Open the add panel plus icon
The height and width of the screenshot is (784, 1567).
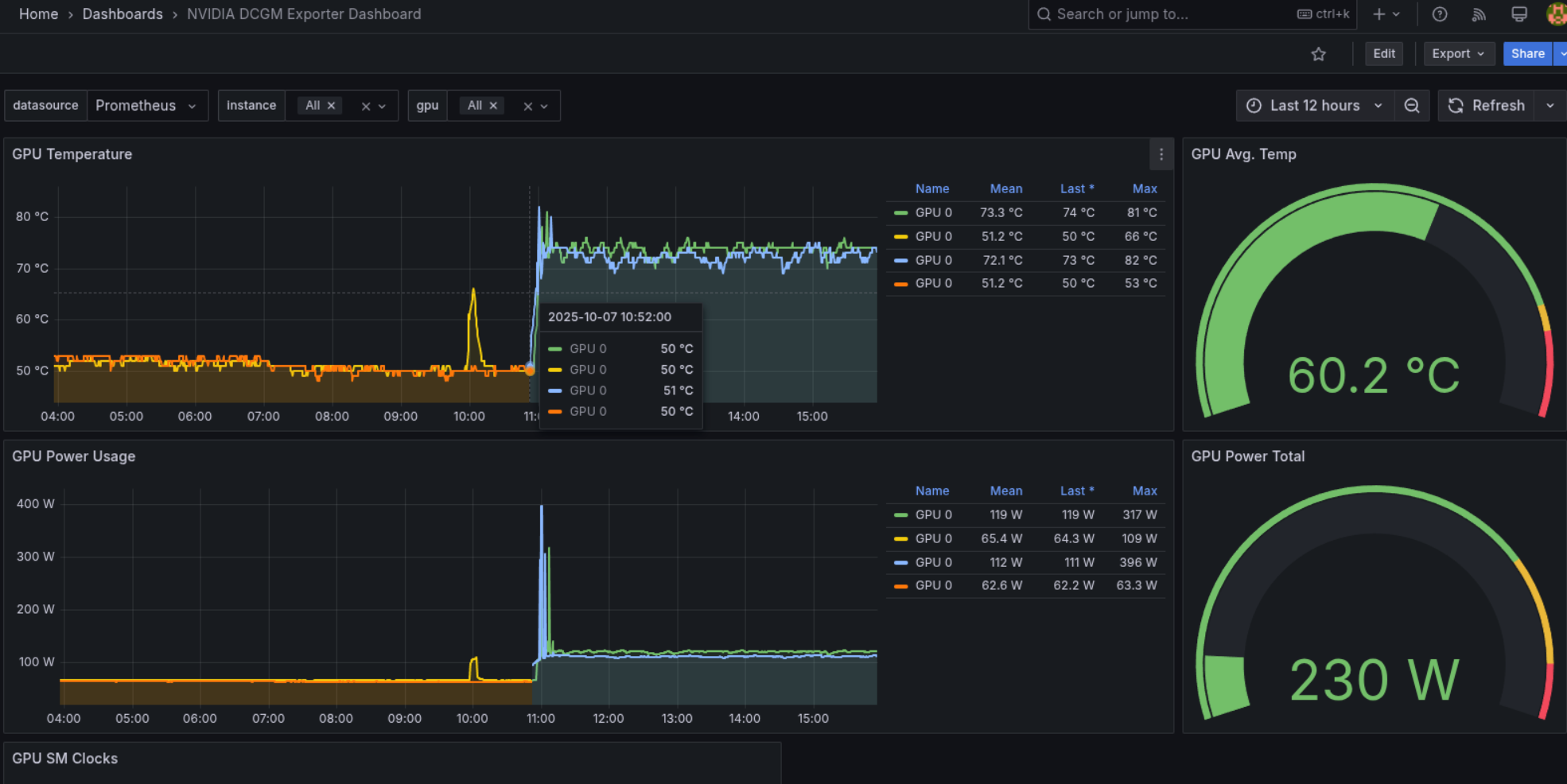pos(1378,14)
